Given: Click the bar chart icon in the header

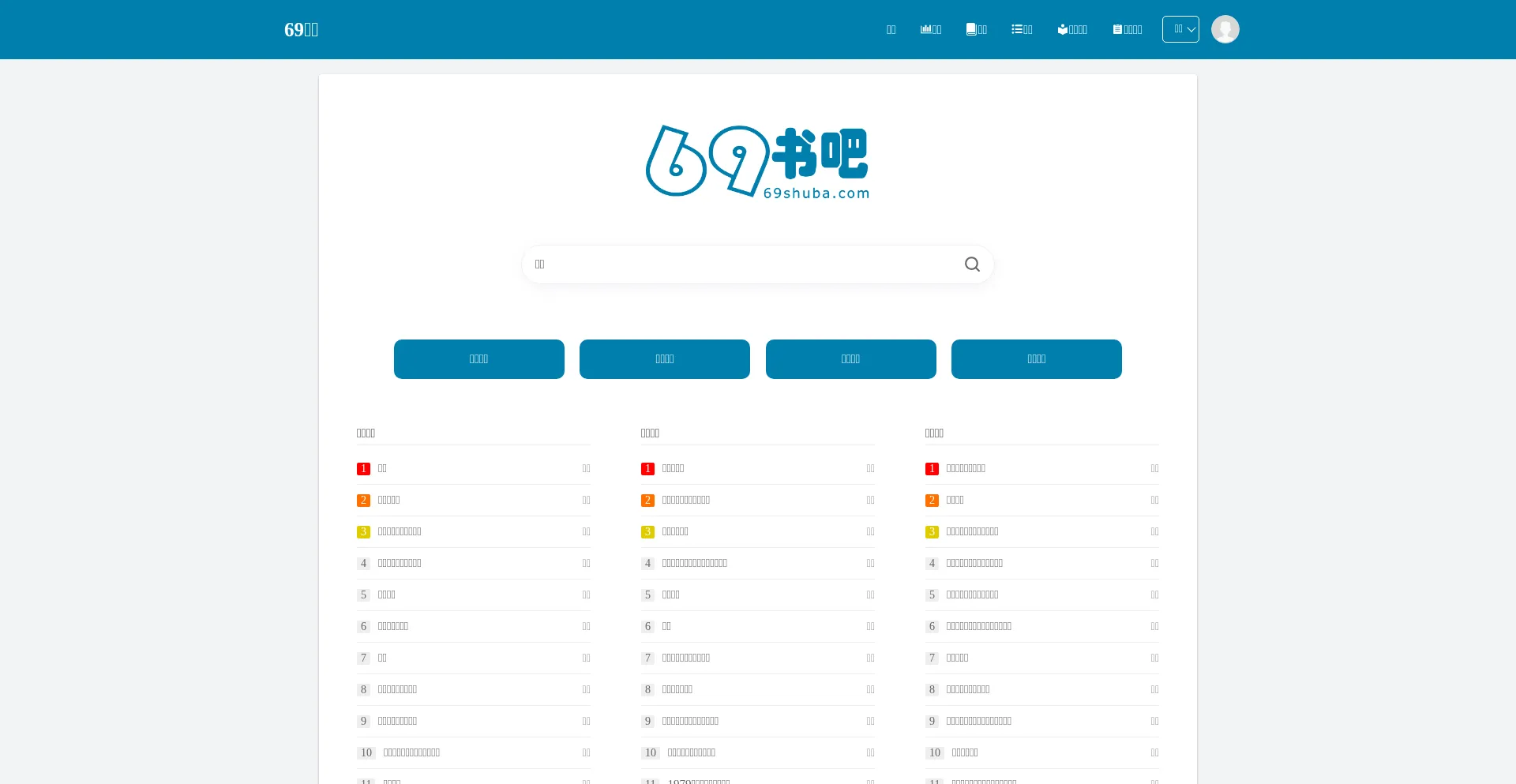Looking at the screenshot, I should click(x=925, y=29).
